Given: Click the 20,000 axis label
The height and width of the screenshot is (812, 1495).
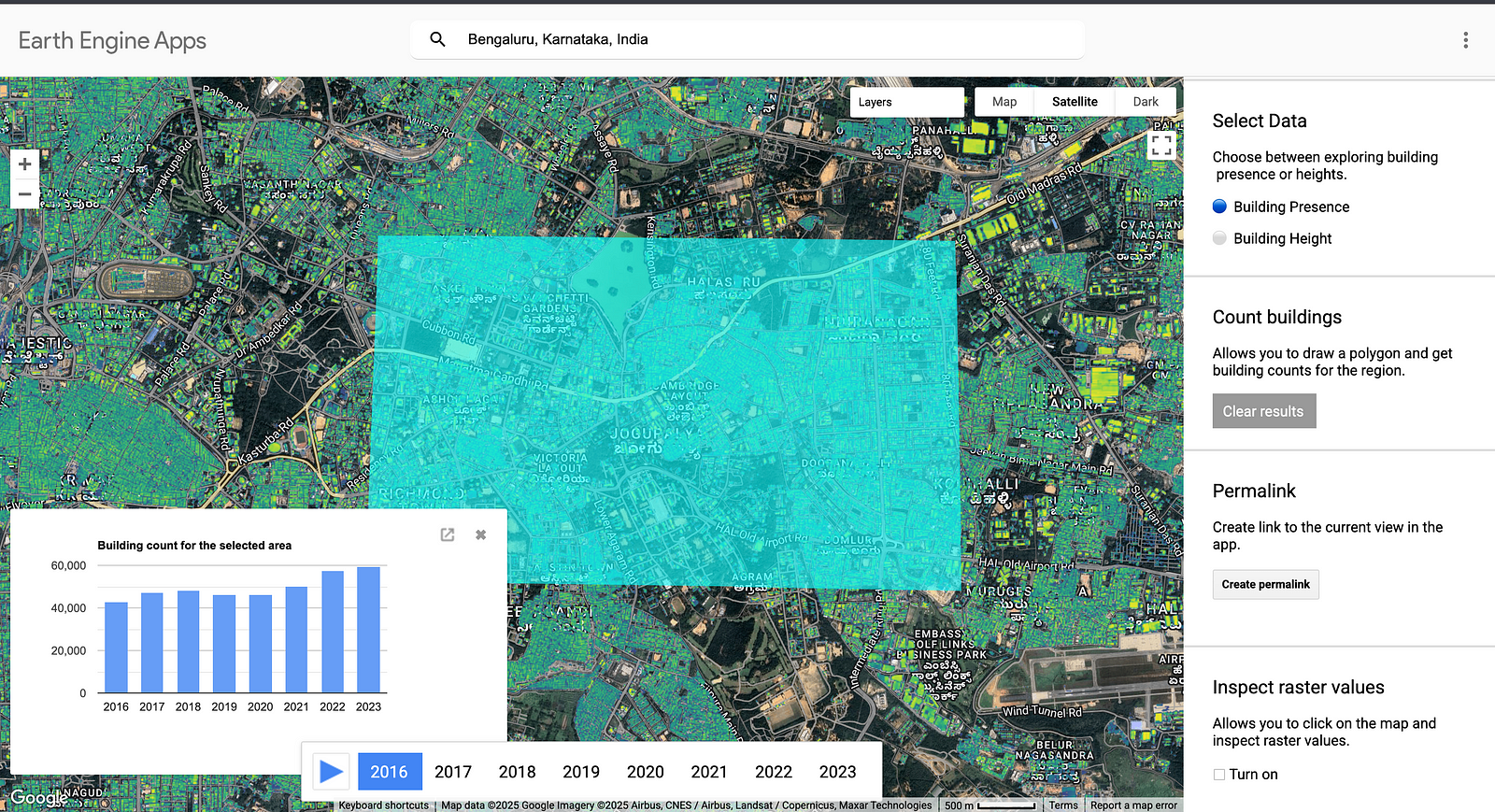Looking at the screenshot, I should point(68,650).
